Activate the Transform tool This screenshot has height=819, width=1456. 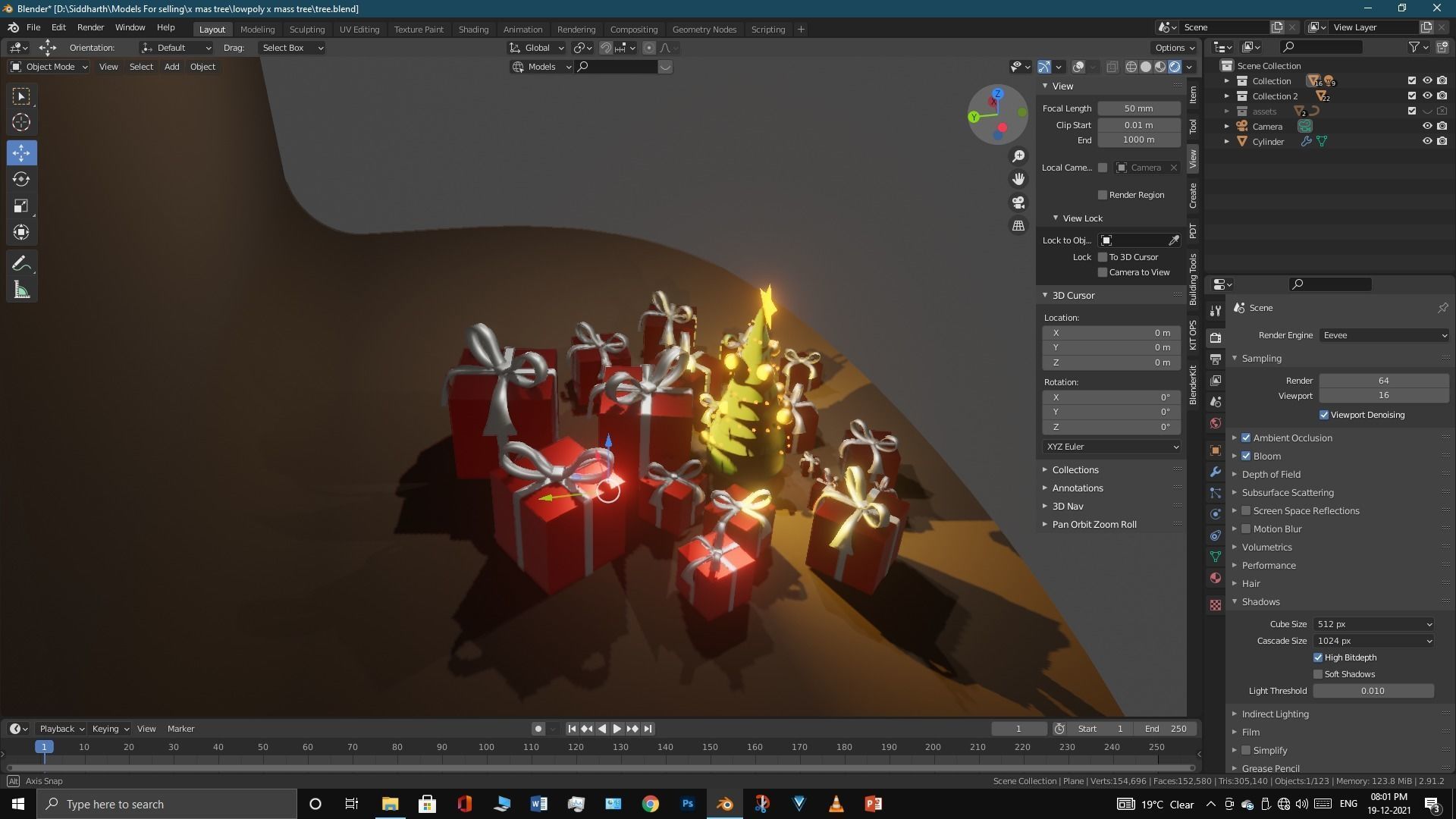21,232
